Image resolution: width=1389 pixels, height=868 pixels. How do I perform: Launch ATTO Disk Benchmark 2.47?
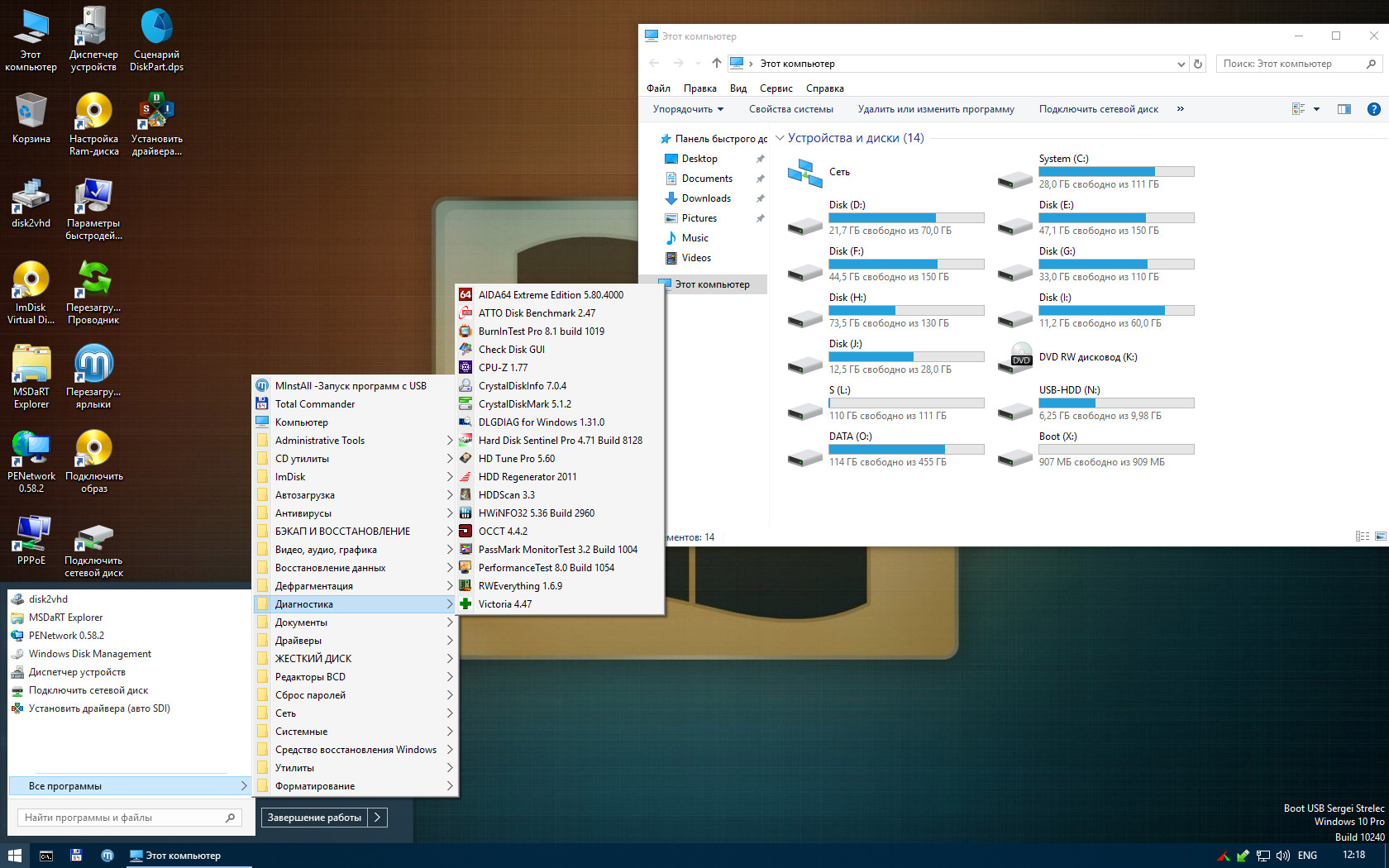(x=560, y=313)
